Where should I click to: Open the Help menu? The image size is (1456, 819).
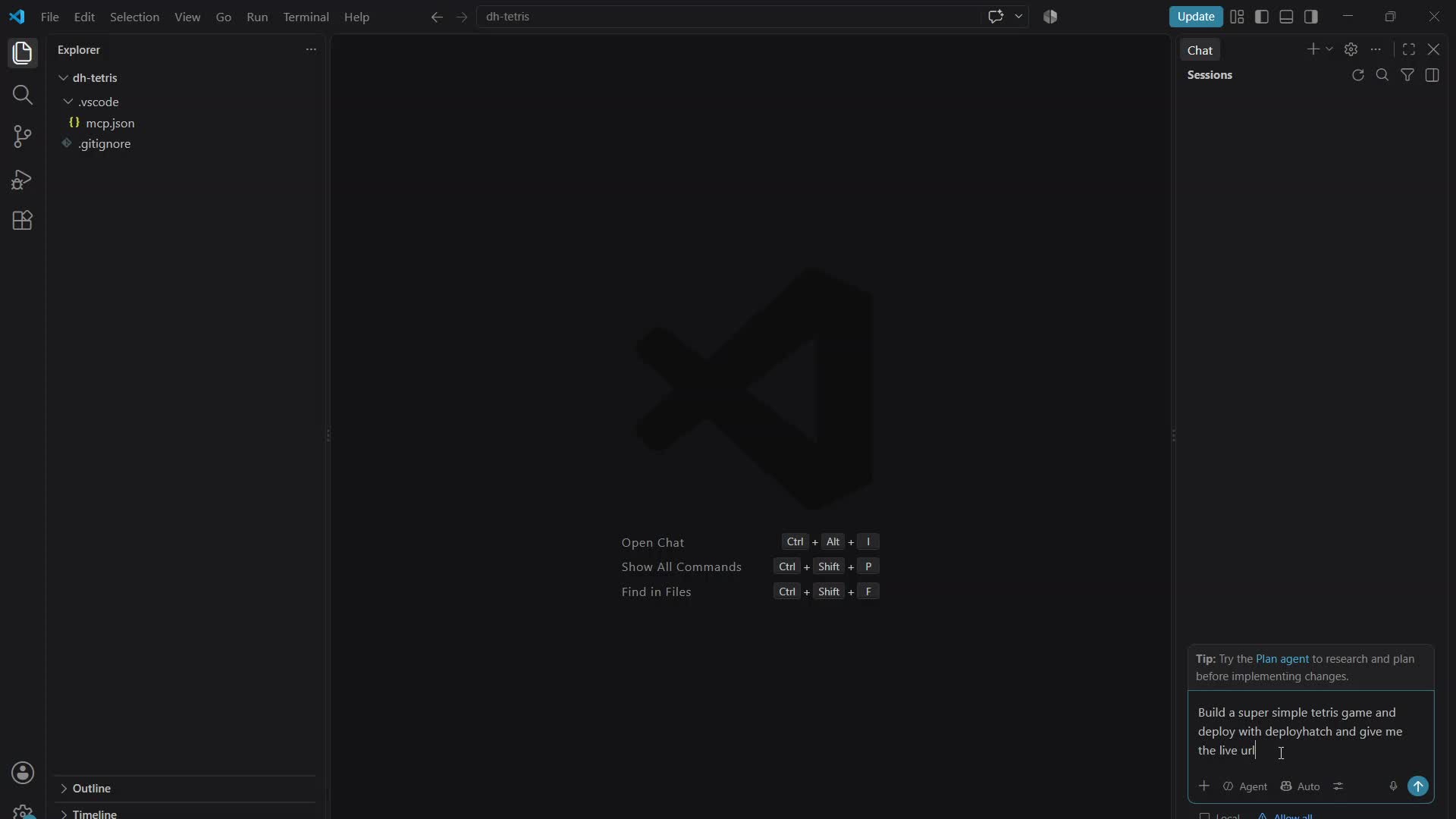point(356,17)
